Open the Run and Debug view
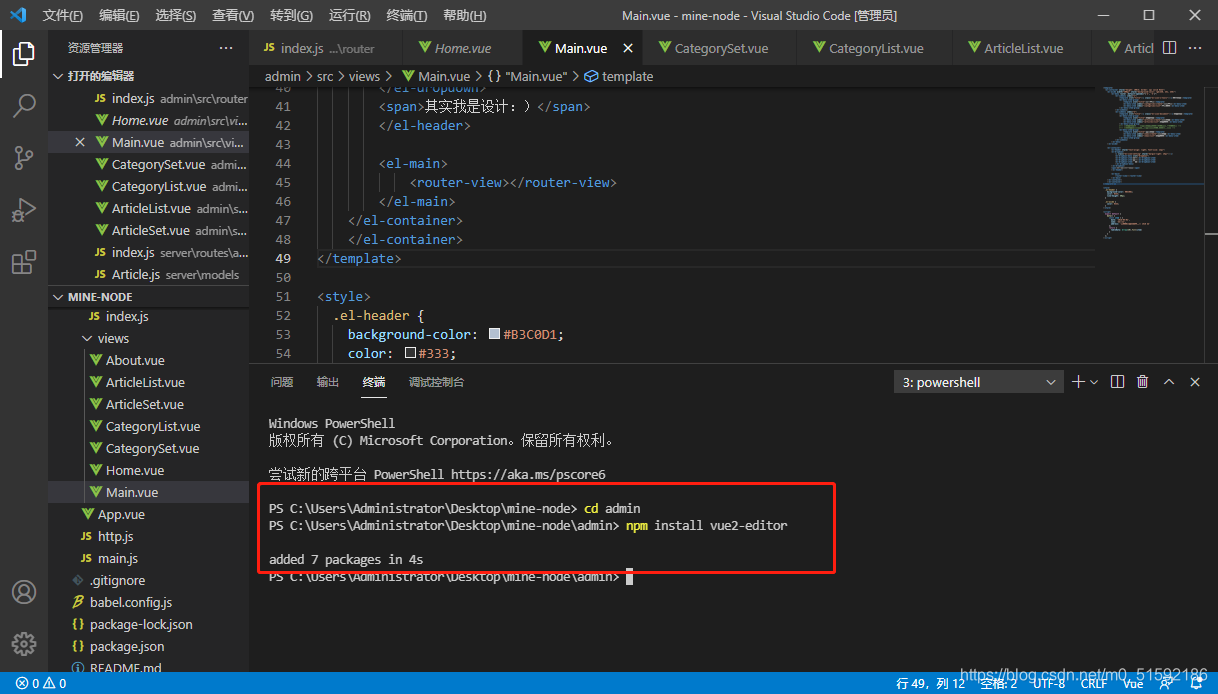The height and width of the screenshot is (694, 1218). tap(24, 210)
